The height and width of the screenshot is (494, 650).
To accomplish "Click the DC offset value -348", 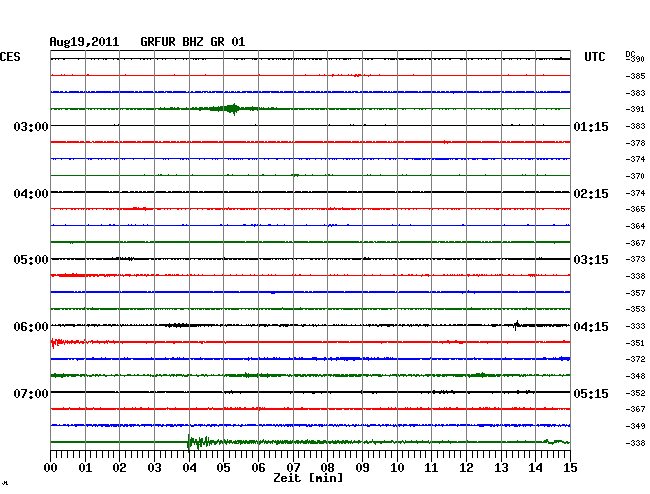I will [635, 376].
